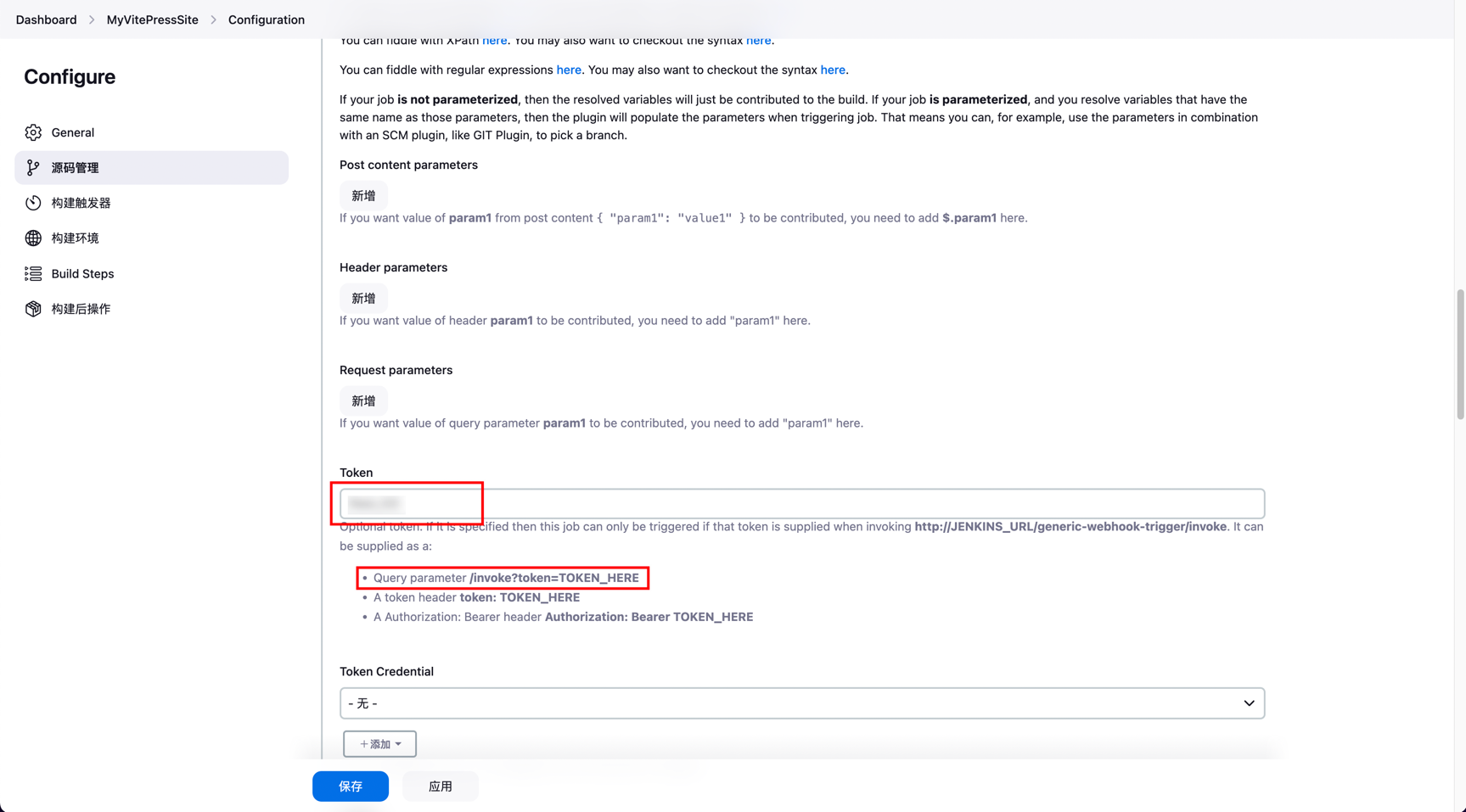Add new Header parameter
Image resolution: width=1466 pixels, height=812 pixels.
(363, 299)
